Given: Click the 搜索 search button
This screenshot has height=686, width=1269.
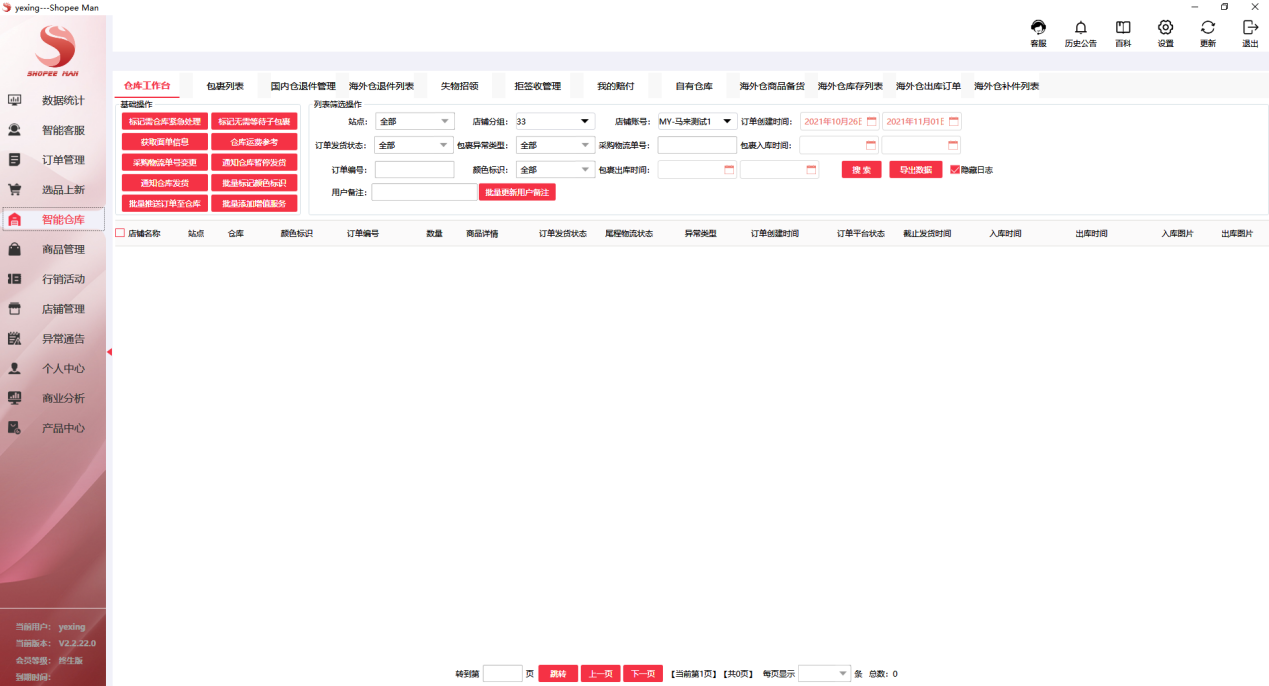Looking at the screenshot, I should point(860,169).
